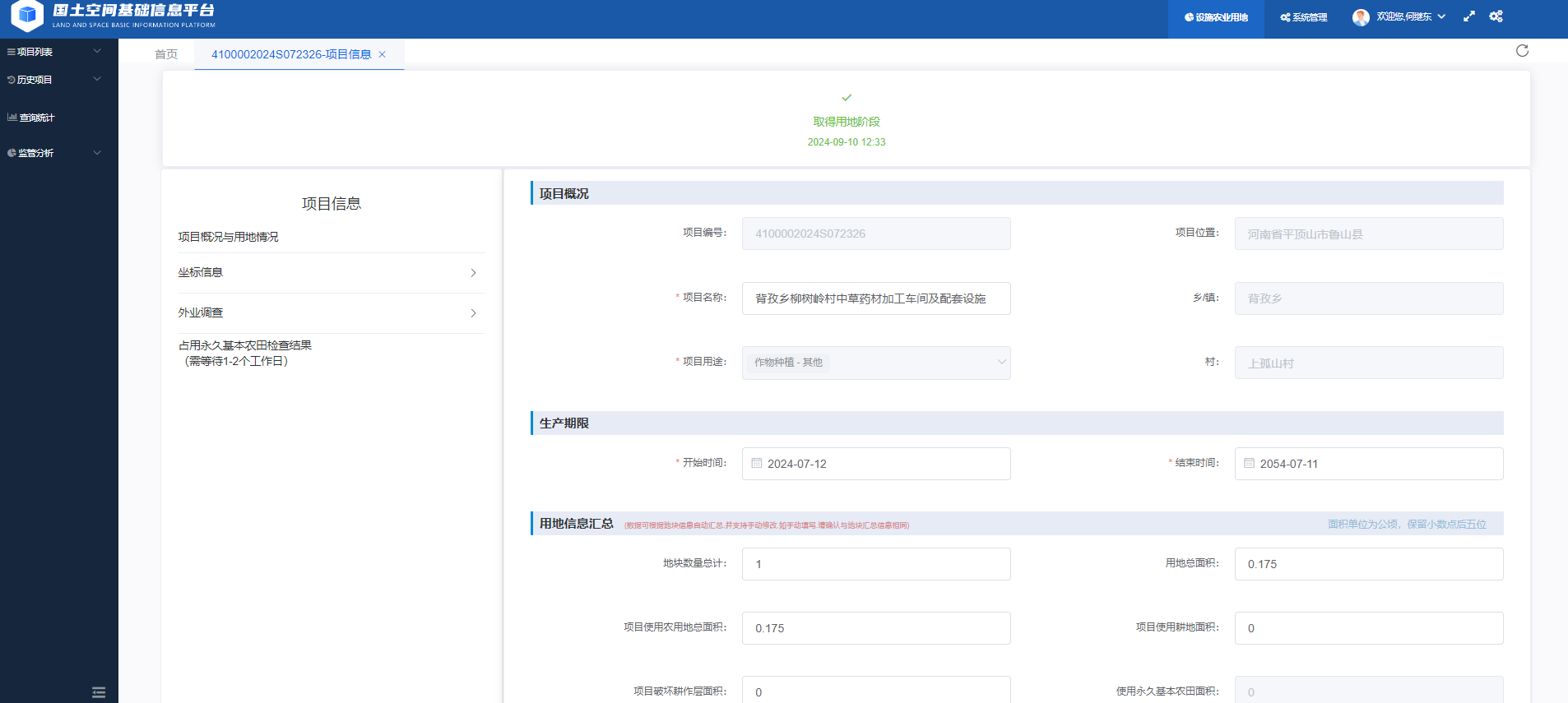Click the 面积单位为公顷 hint text
This screenshot has width=1568, height=703.
(x=1407, y=524)
